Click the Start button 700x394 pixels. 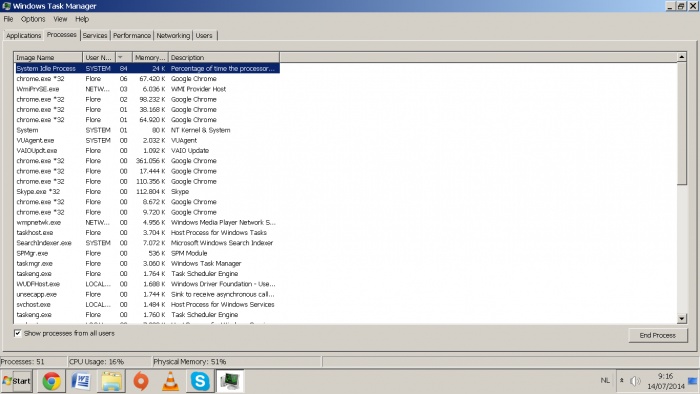pos(17,381)
